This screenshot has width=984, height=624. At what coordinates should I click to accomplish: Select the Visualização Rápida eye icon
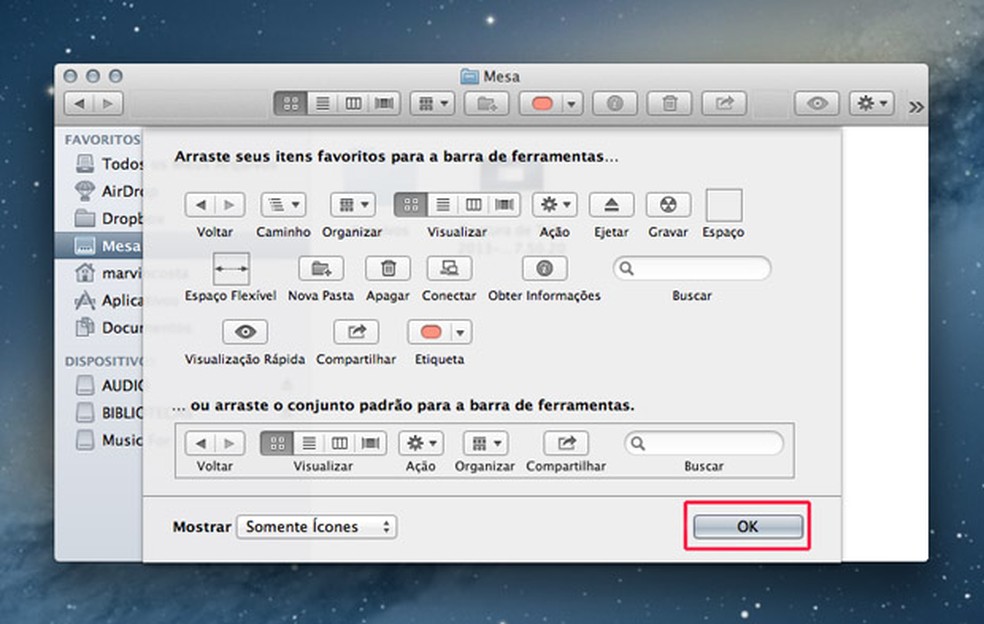(x=245, y=332)
